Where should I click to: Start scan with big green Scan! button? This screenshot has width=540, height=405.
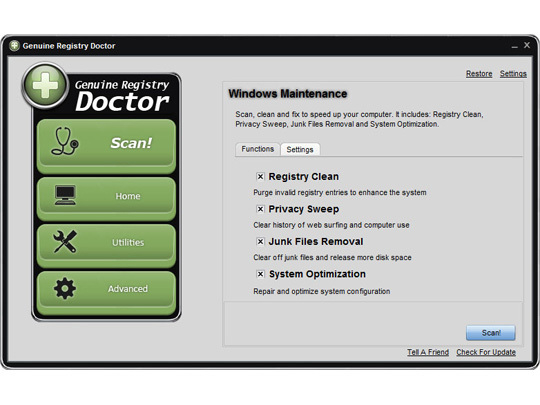coord(106,146)
